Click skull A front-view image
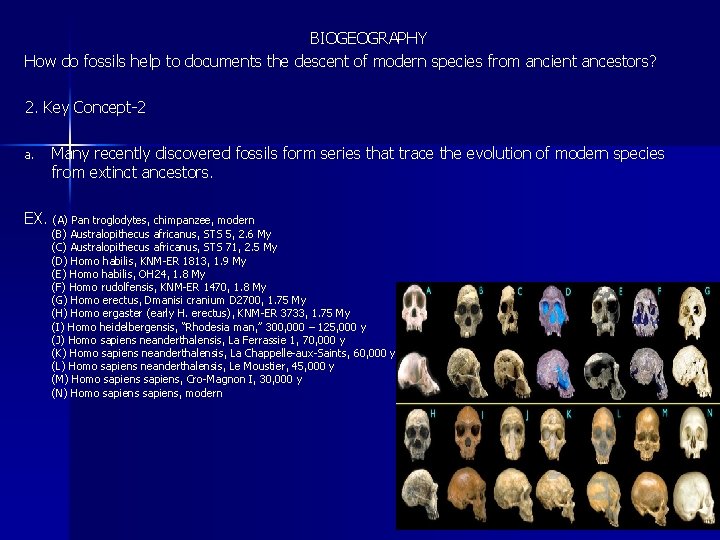The height and width of the screenshot is (540, 720). pos(414,308)
